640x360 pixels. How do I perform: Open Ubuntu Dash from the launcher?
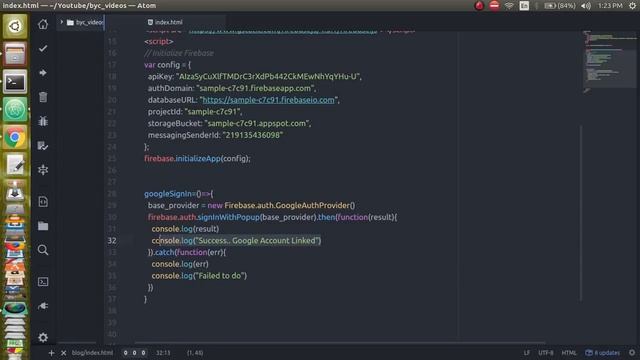click(x=15, y=26)
